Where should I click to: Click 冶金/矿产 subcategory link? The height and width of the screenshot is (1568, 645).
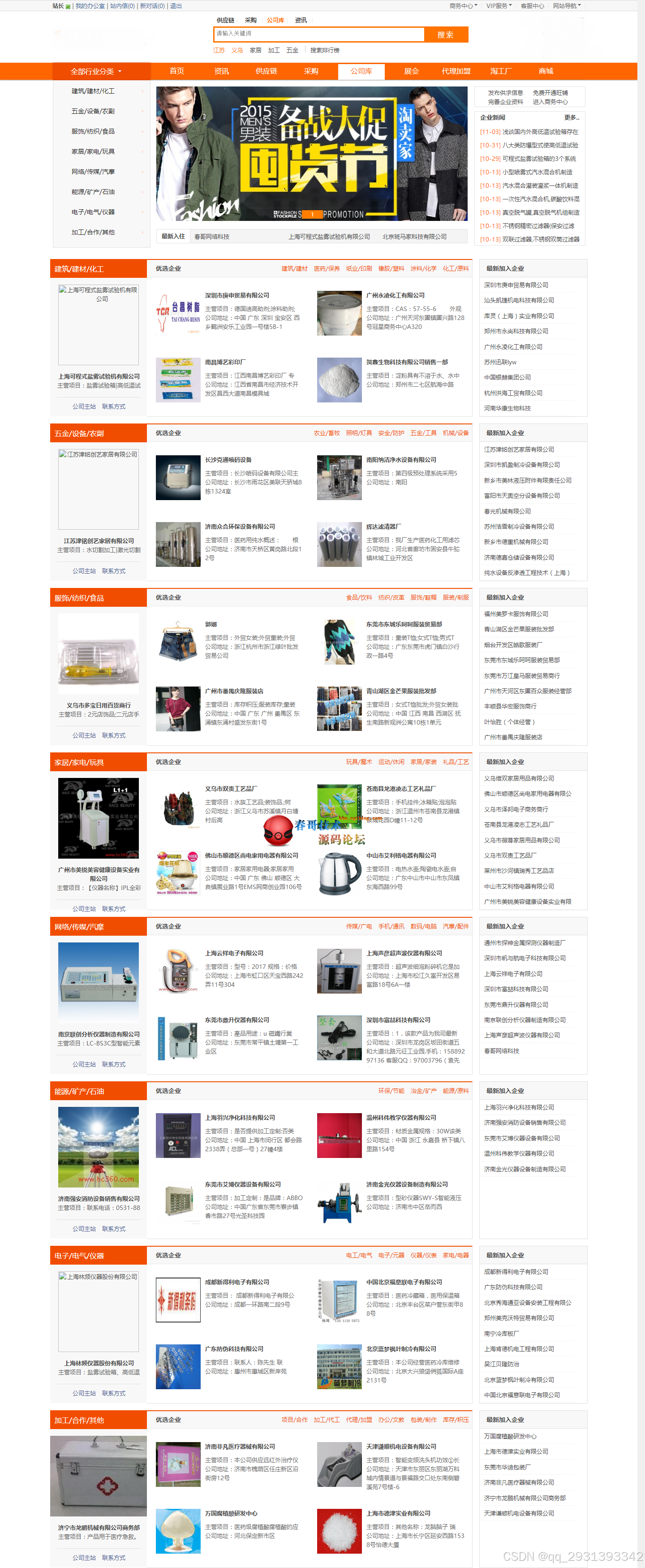coord(424,1091)
